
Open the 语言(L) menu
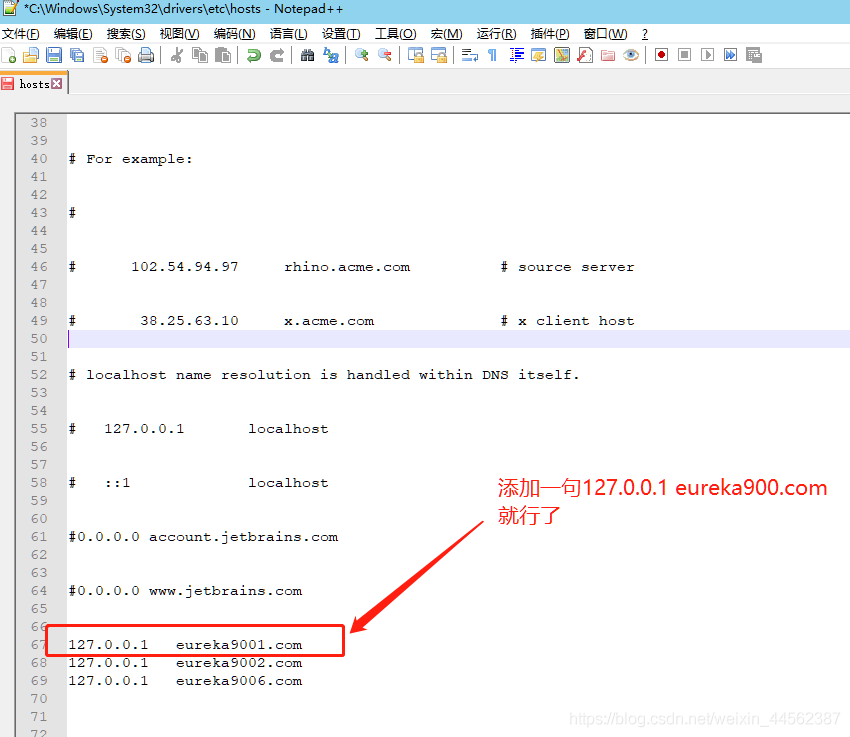click(x=288, y=34)
